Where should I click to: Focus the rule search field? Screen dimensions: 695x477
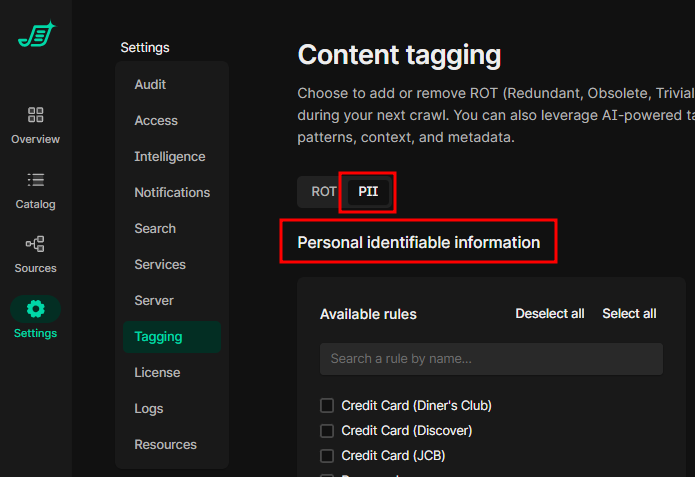click(x=491, y=359)
